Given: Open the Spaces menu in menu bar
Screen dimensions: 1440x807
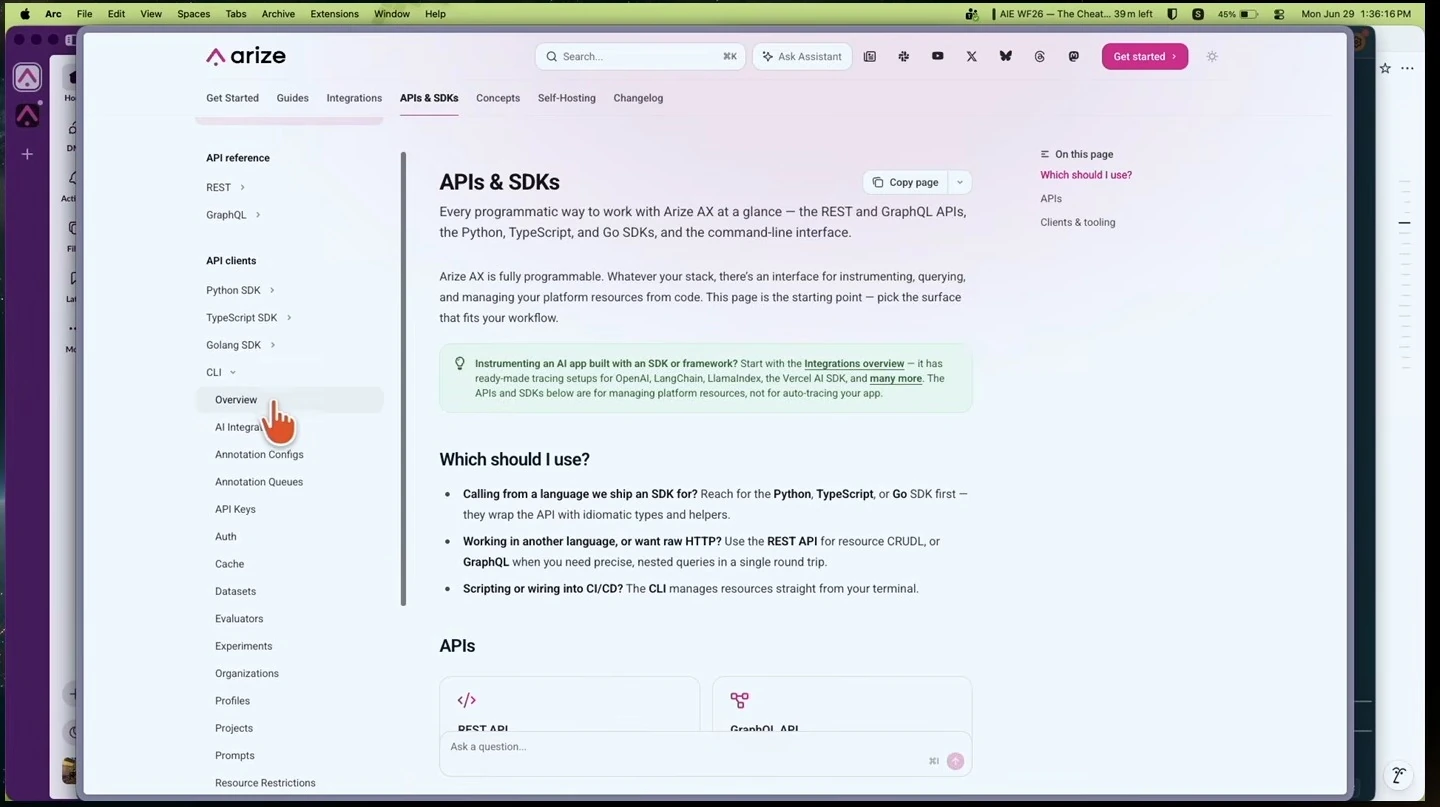Looking at the screenshot, I should [x=193, y=14].
